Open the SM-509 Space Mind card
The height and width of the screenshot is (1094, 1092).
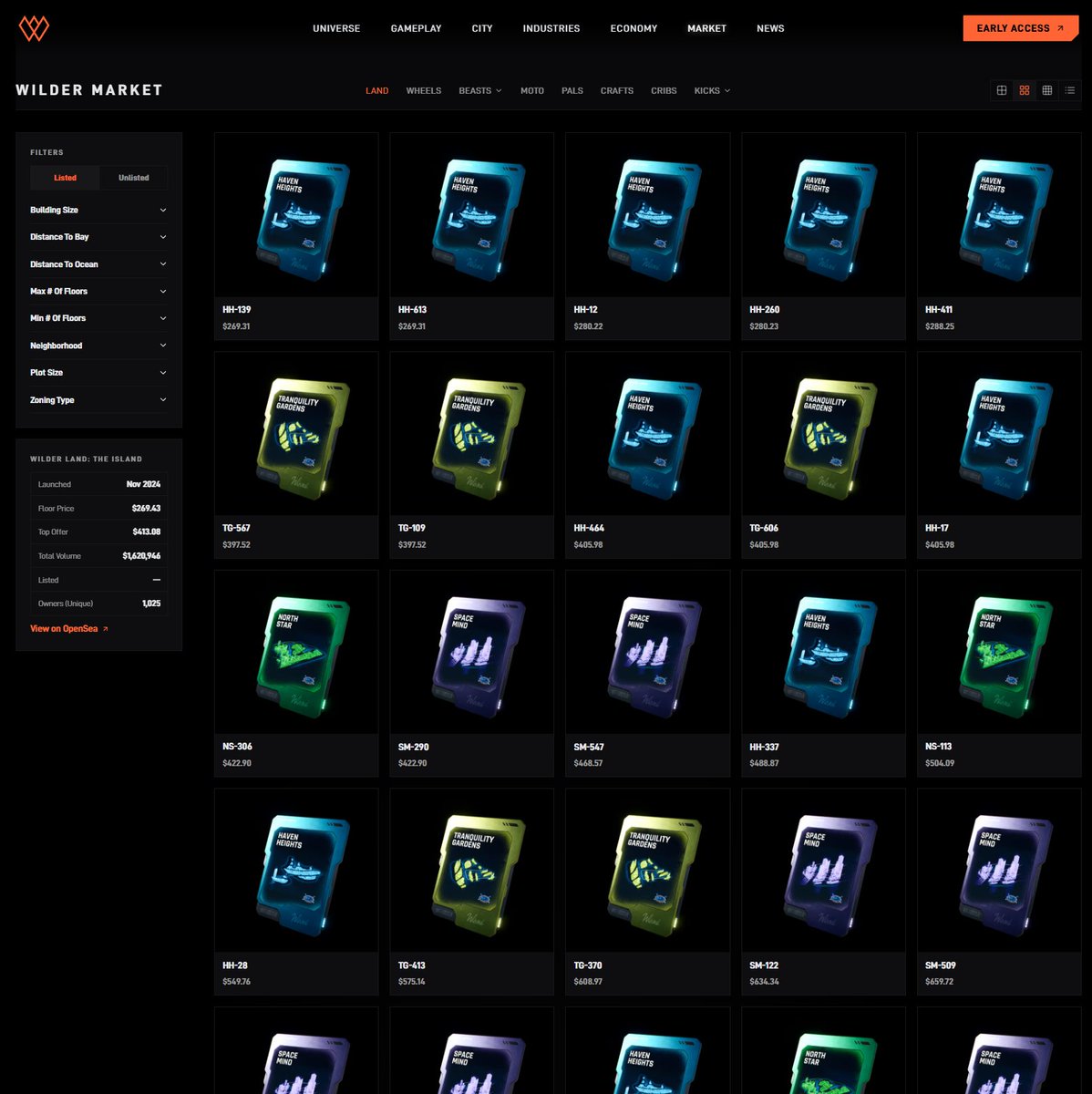(999, 892)
